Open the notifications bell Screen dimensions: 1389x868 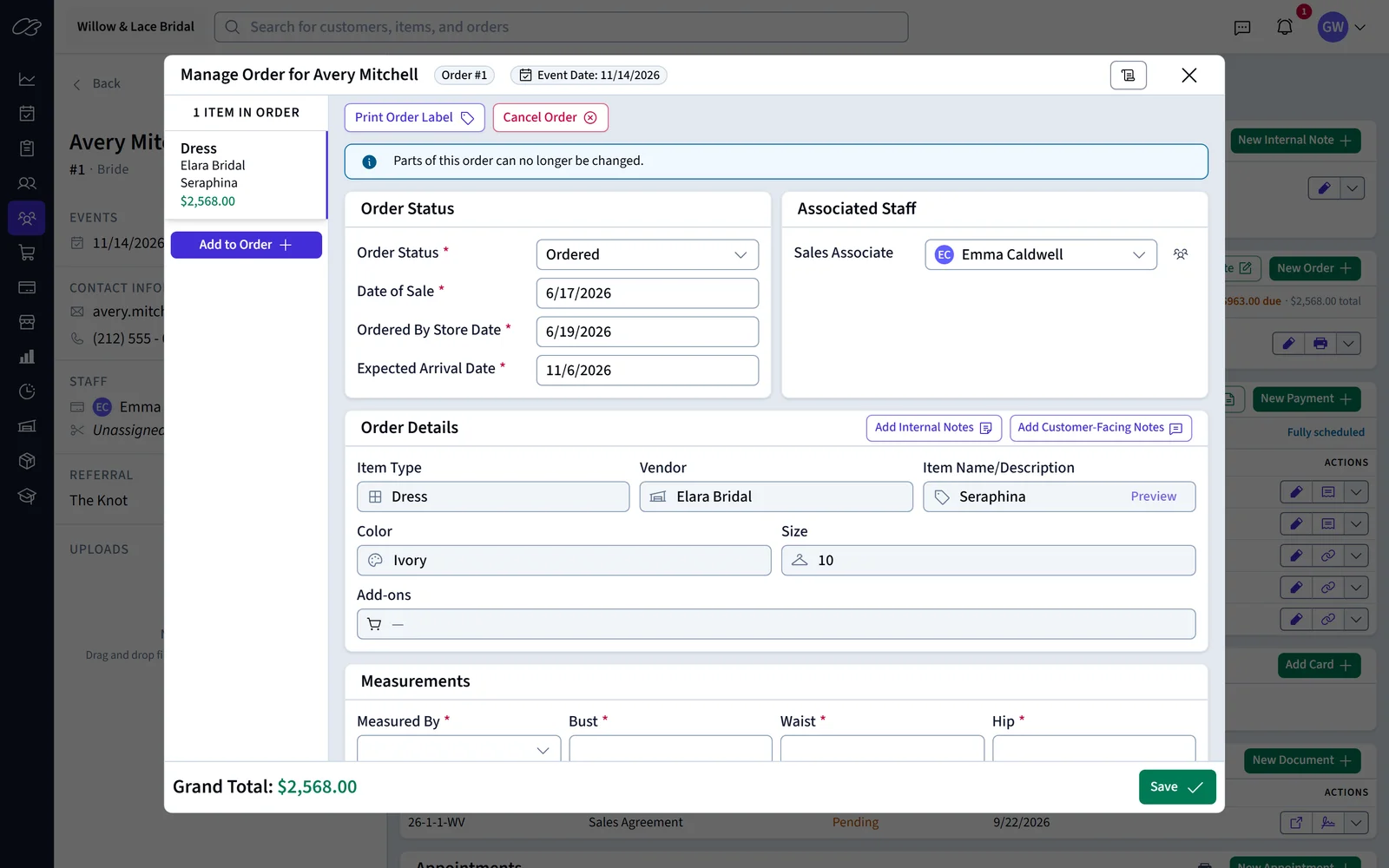1285,27
